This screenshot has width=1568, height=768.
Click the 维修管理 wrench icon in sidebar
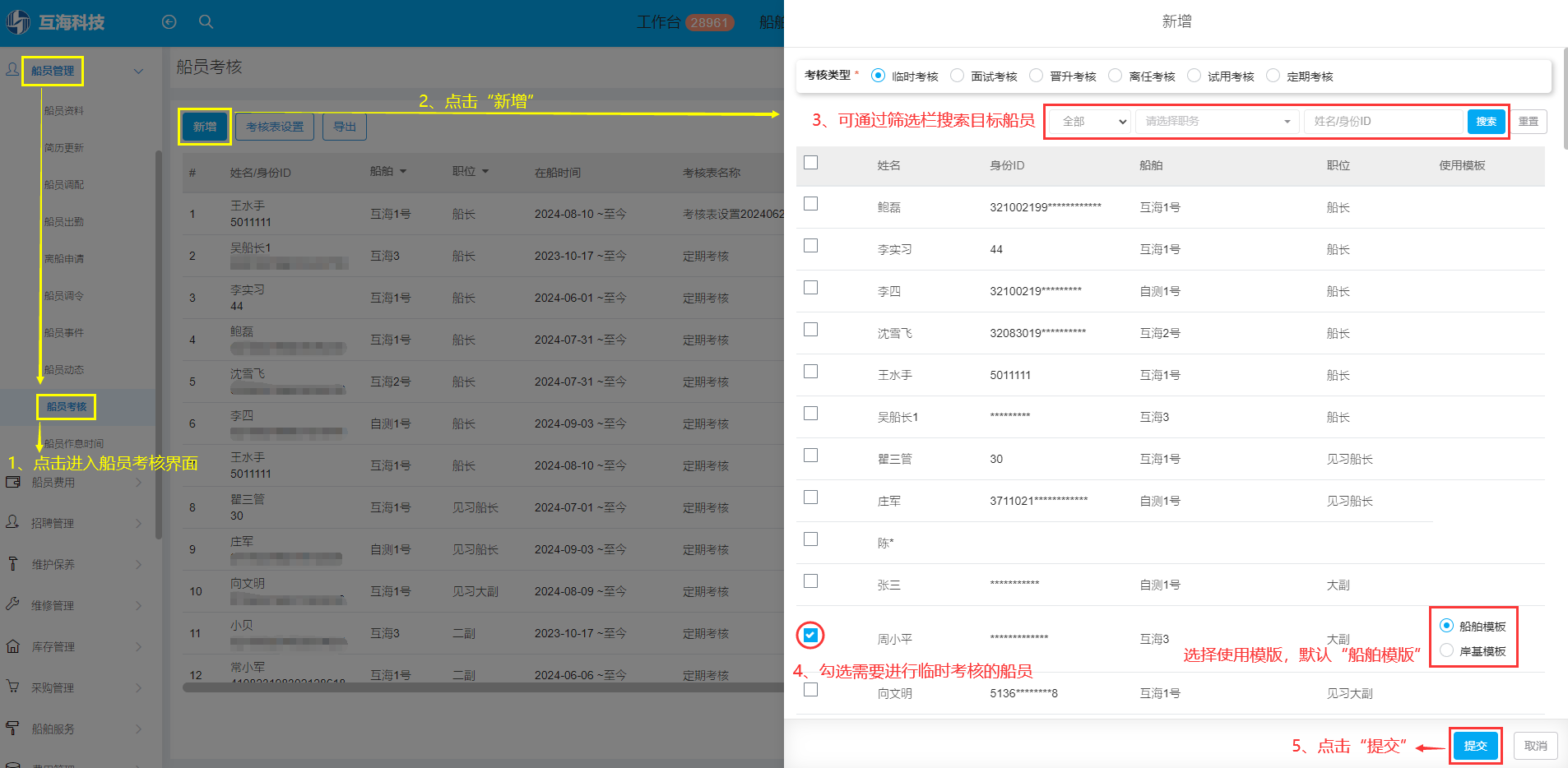[12, 604]
